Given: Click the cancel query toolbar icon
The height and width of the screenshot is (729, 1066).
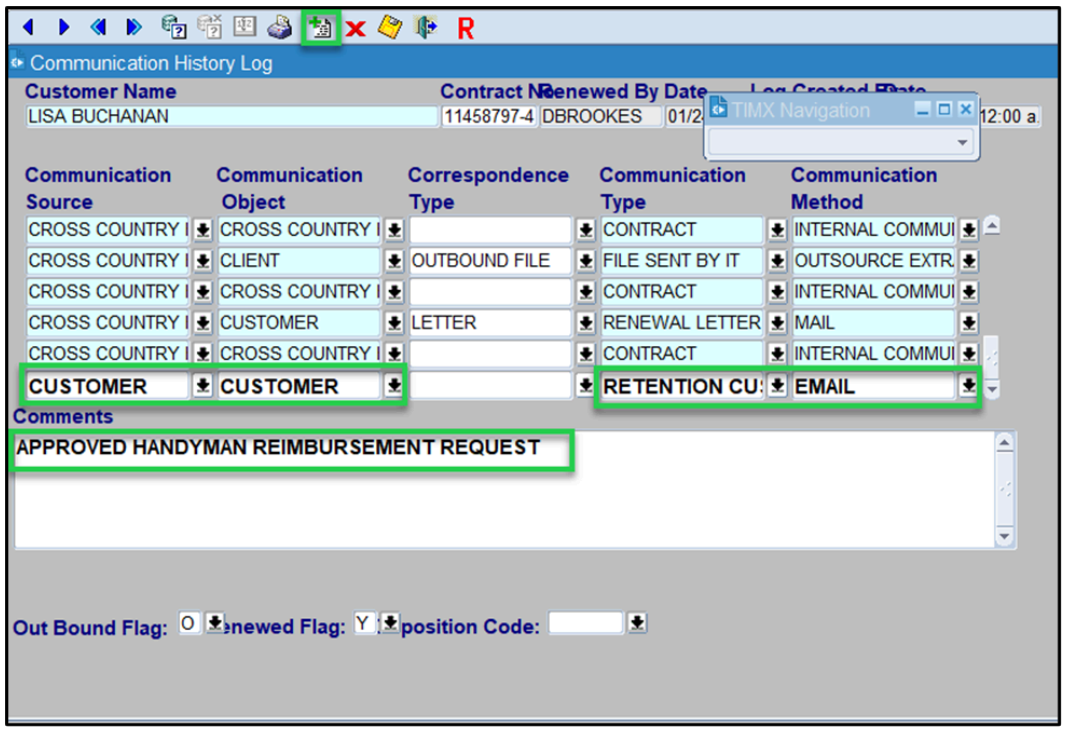Looking at the screenshot, I should (209, 27).
